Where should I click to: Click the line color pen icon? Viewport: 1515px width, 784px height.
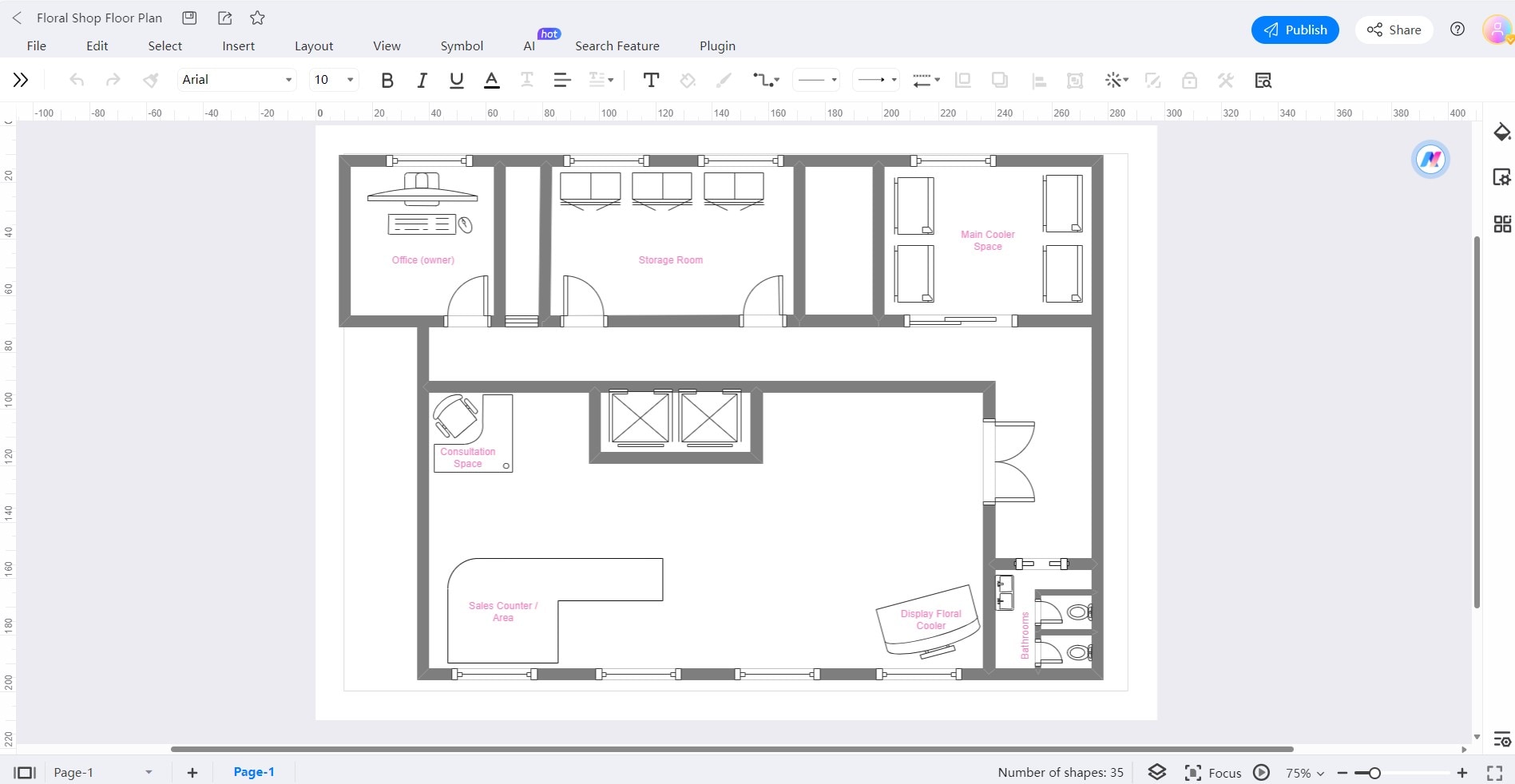(x=724, y=80)
